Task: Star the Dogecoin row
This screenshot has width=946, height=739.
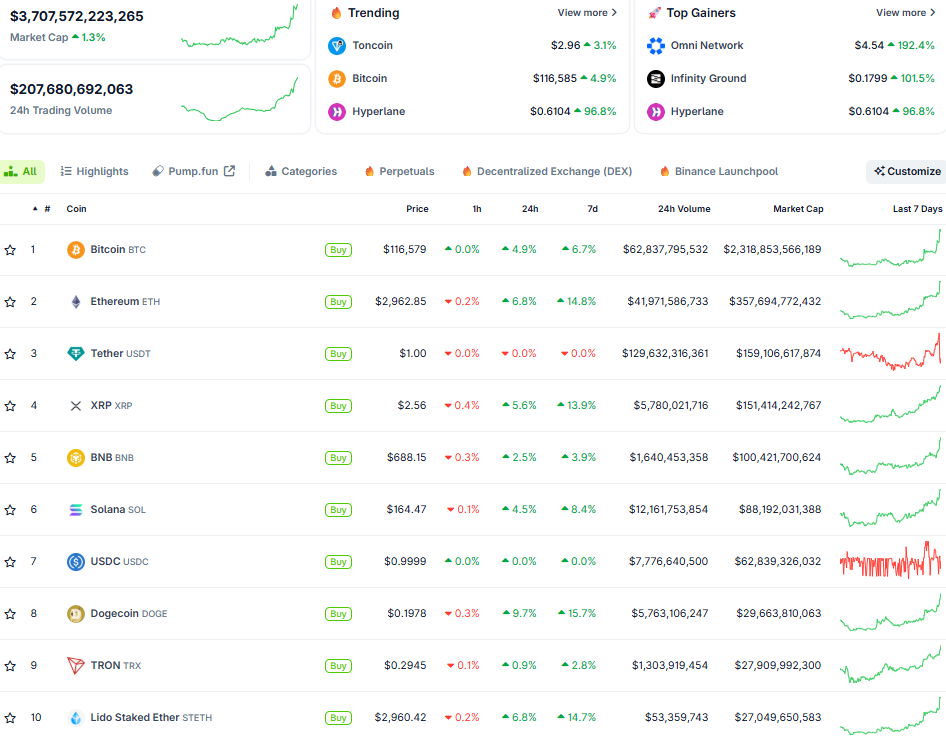Action: (12, 613)
